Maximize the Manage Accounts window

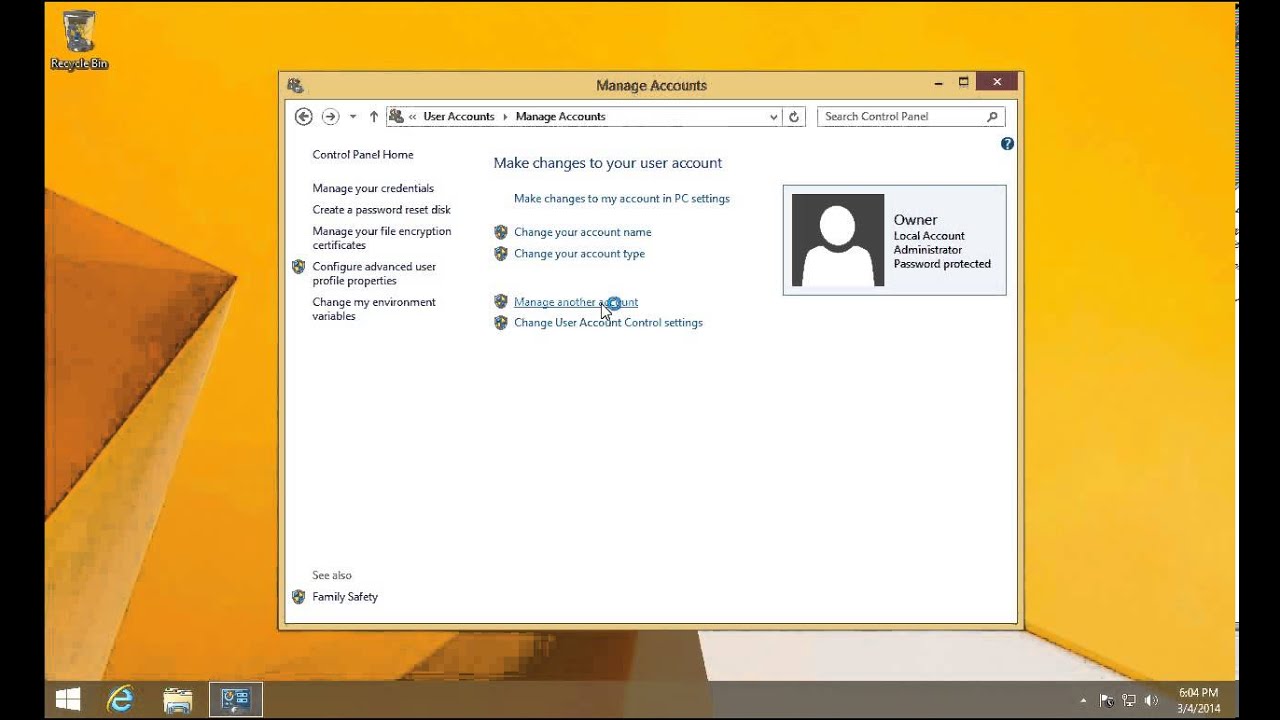[x=964, y=83]
